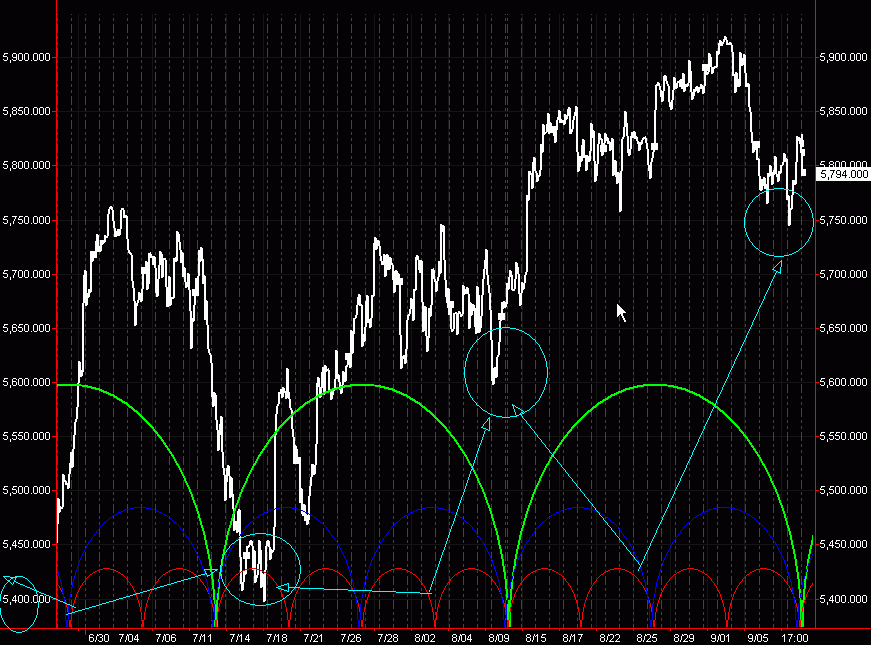Choose the 9/01 date on time axis
871x645 pixels.
click(720, 638)
